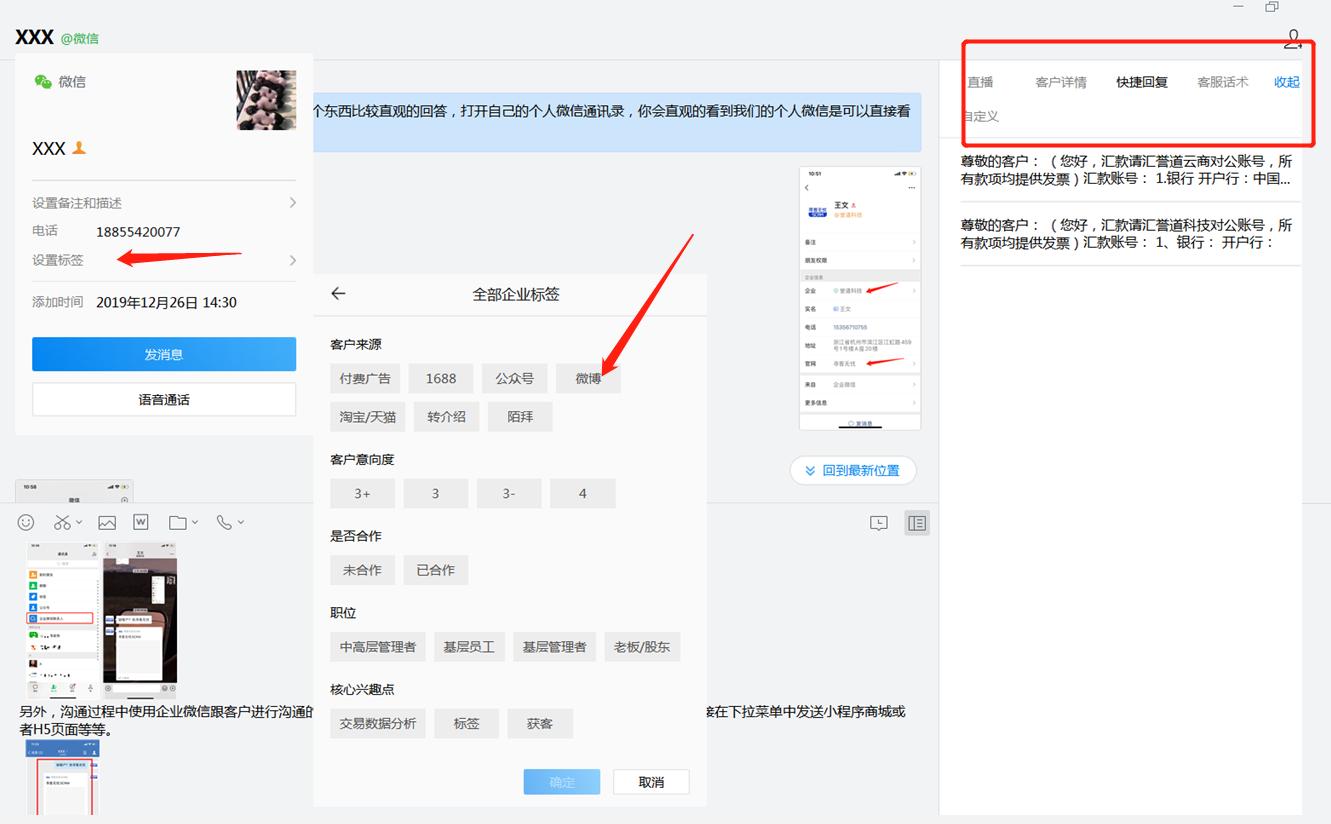Open the emoji picker in the chat toolbar
This screenshot has height=824, width=1331.
[25, 521]
